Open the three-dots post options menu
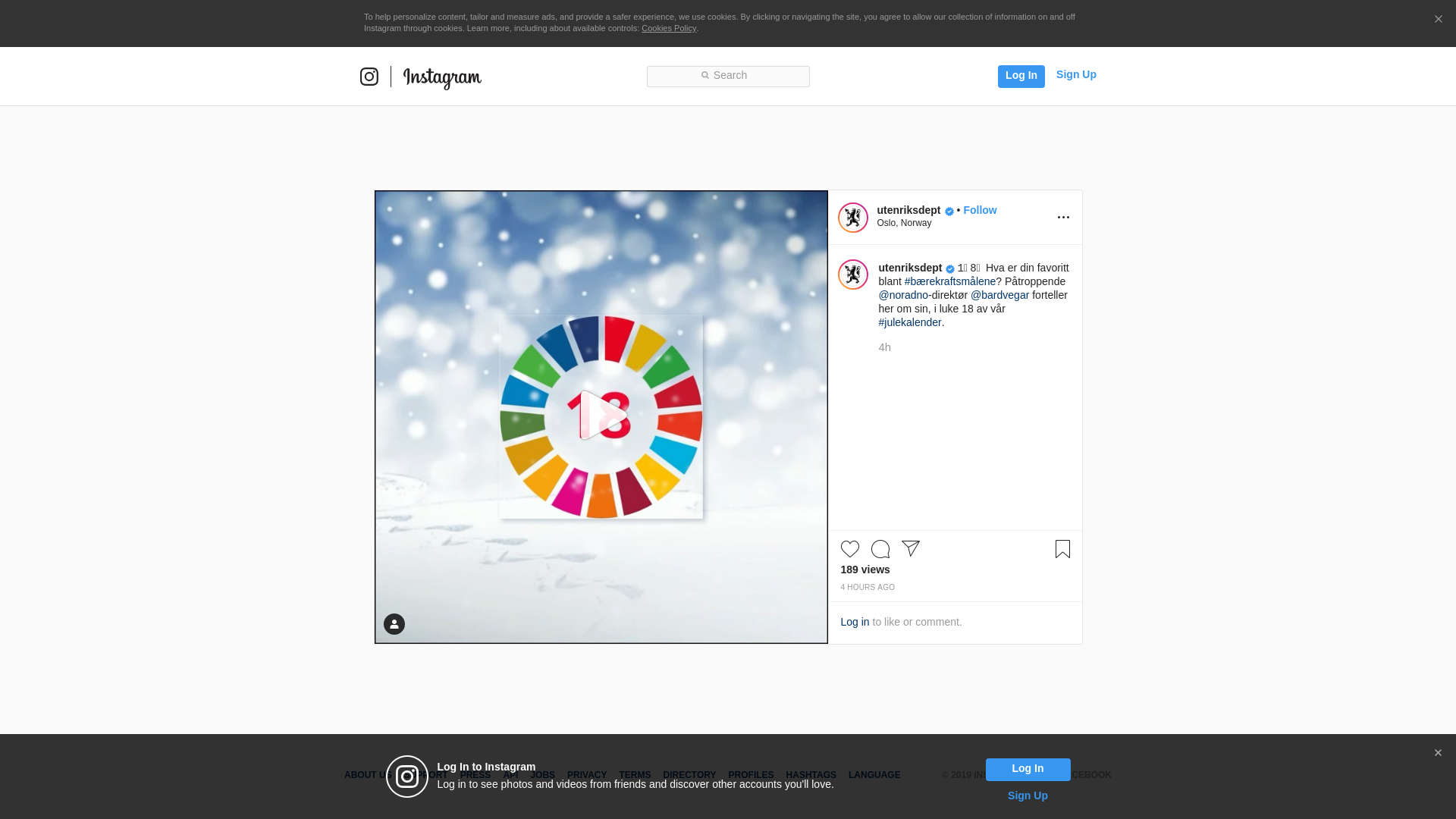The height and width of the screenshot is (819, 1456). tap(1063, 218)
